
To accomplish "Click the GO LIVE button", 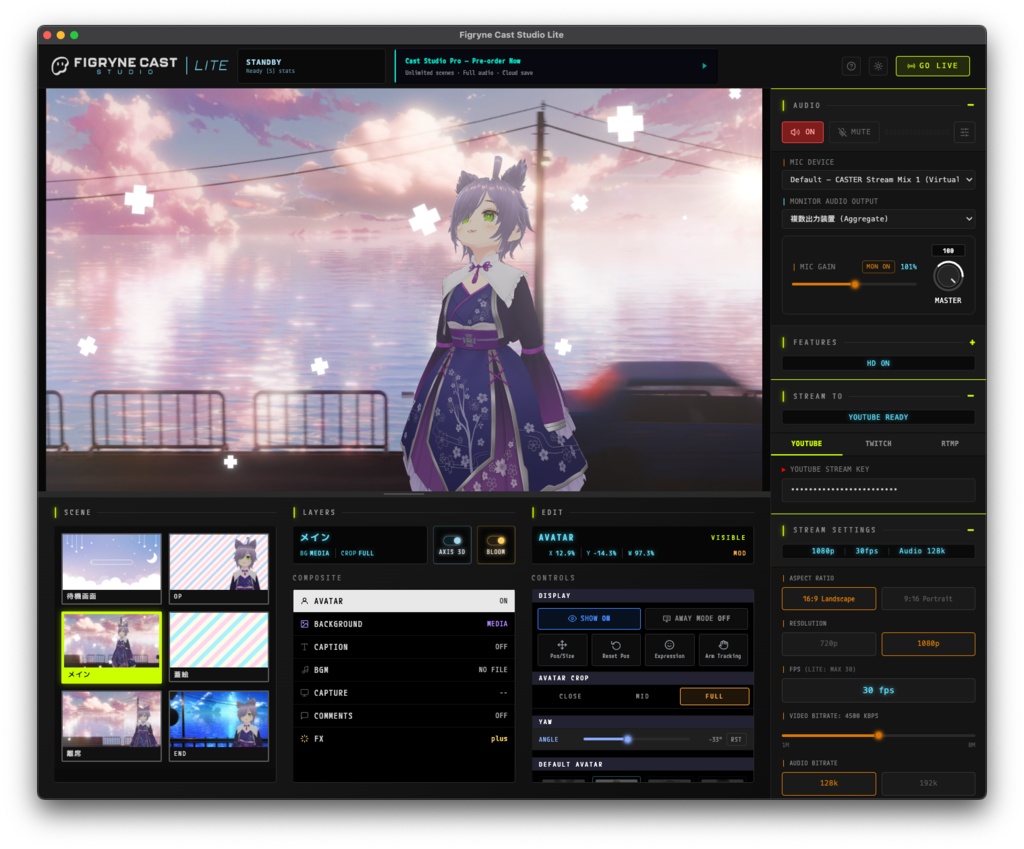I will (x=933, y=66).
